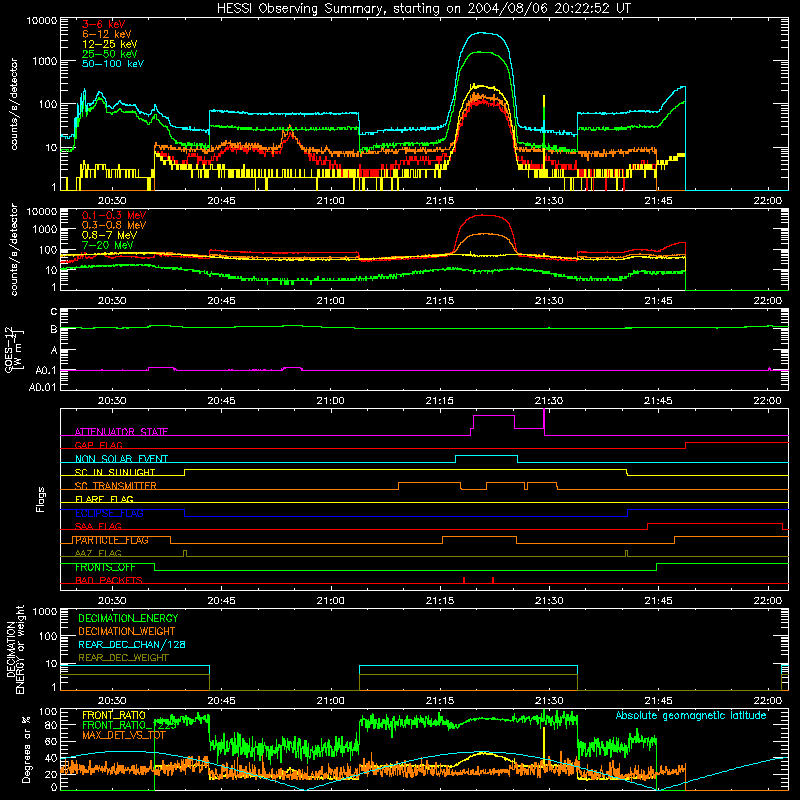The image size is (800, 800).
Task: Click the 50-100 keV peak near 21:20
Action: tap(482, 33)
